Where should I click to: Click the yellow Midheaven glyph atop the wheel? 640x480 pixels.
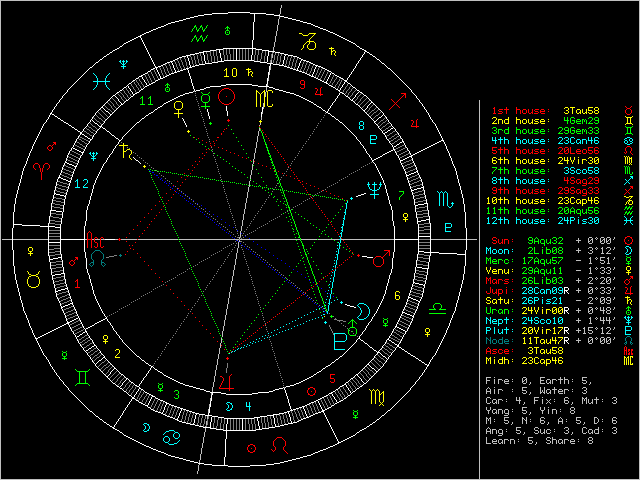[262, 98]
